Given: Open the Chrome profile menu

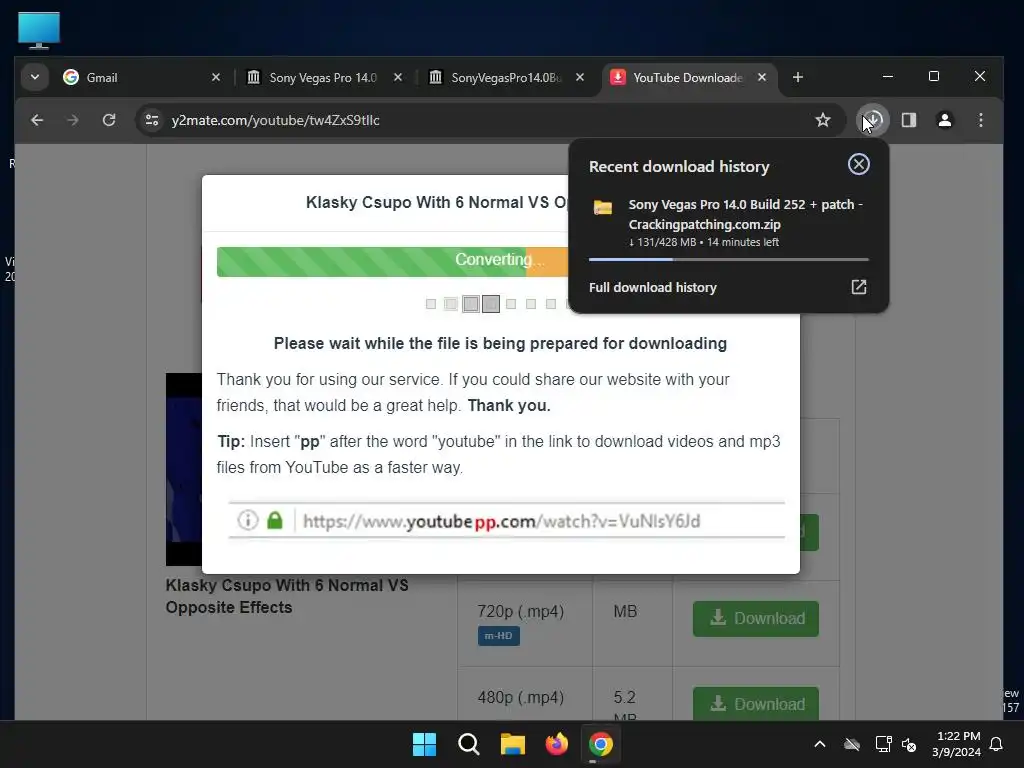Looking at the screenshot, I should point(945,120).
